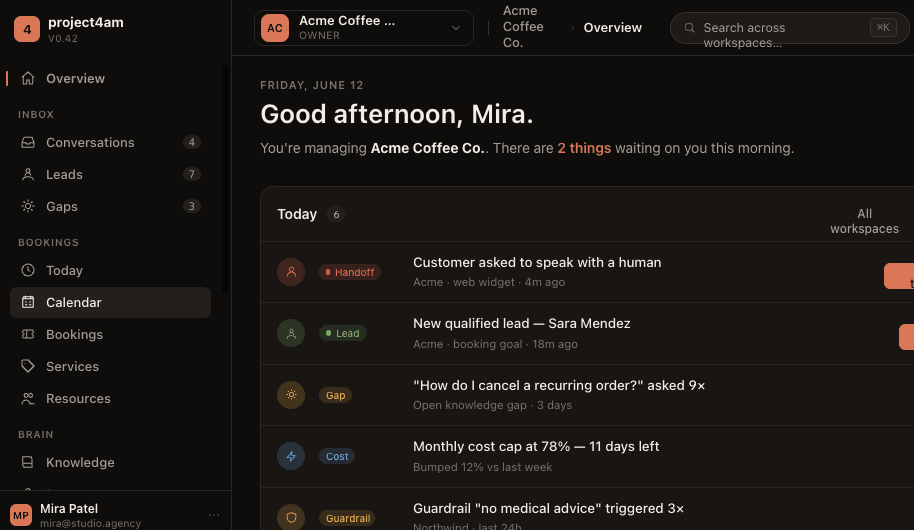Screen dimensions: 914x530
Task: Click the Knowledge book icon
Action: (28, 462)
